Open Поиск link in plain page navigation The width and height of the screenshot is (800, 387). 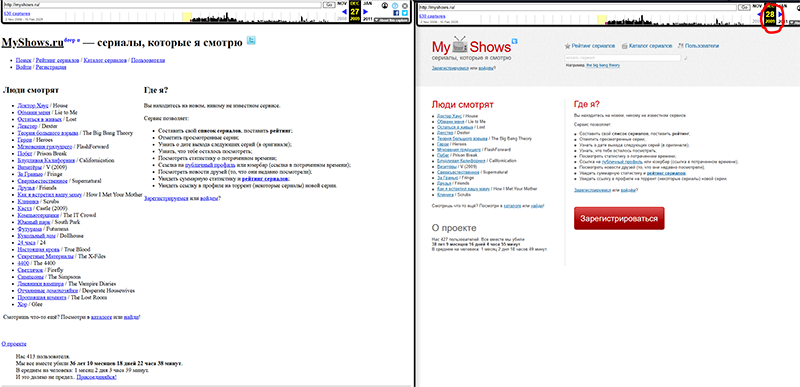point(23,60)
